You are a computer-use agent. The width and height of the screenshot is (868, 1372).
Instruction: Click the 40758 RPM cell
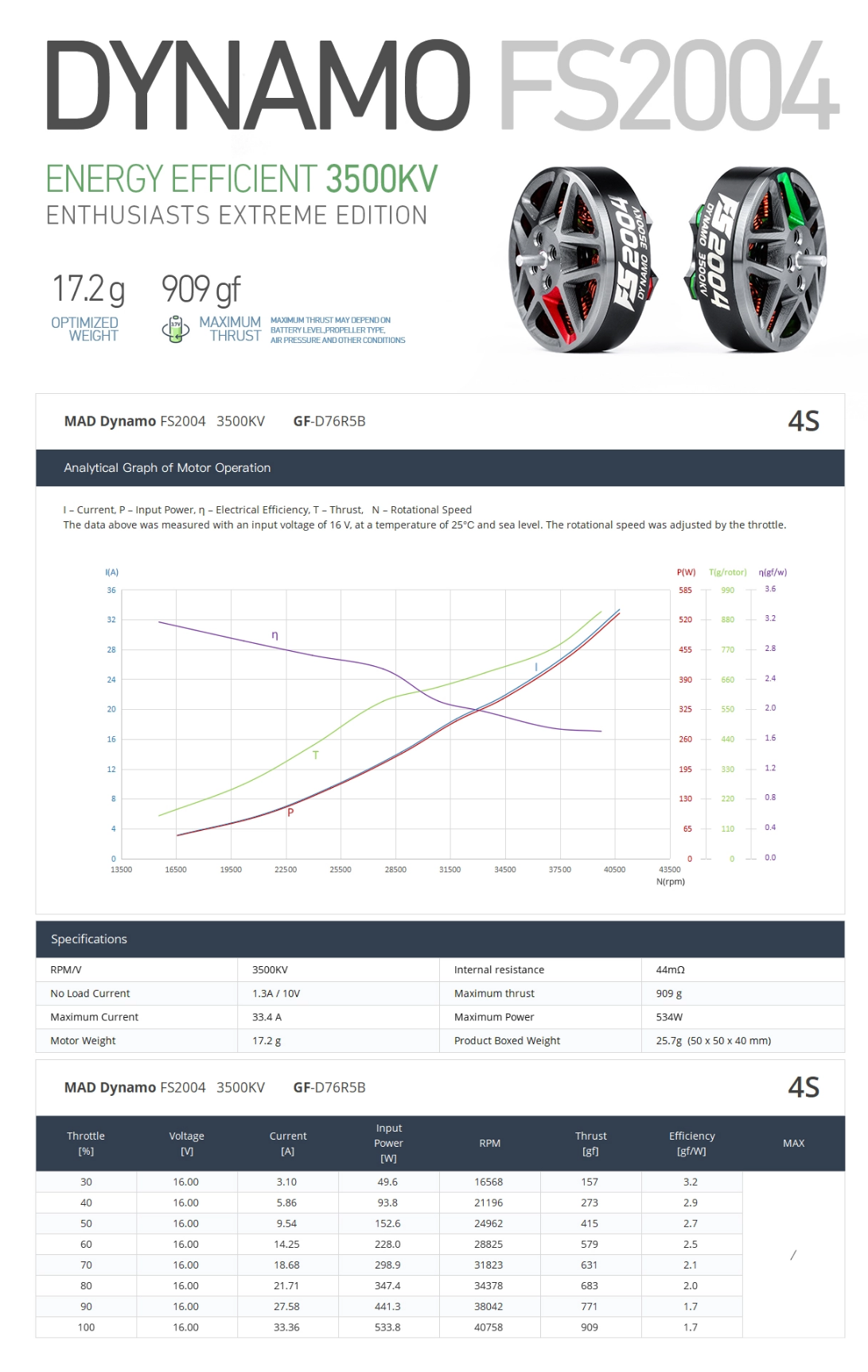tap(488, 1327)
